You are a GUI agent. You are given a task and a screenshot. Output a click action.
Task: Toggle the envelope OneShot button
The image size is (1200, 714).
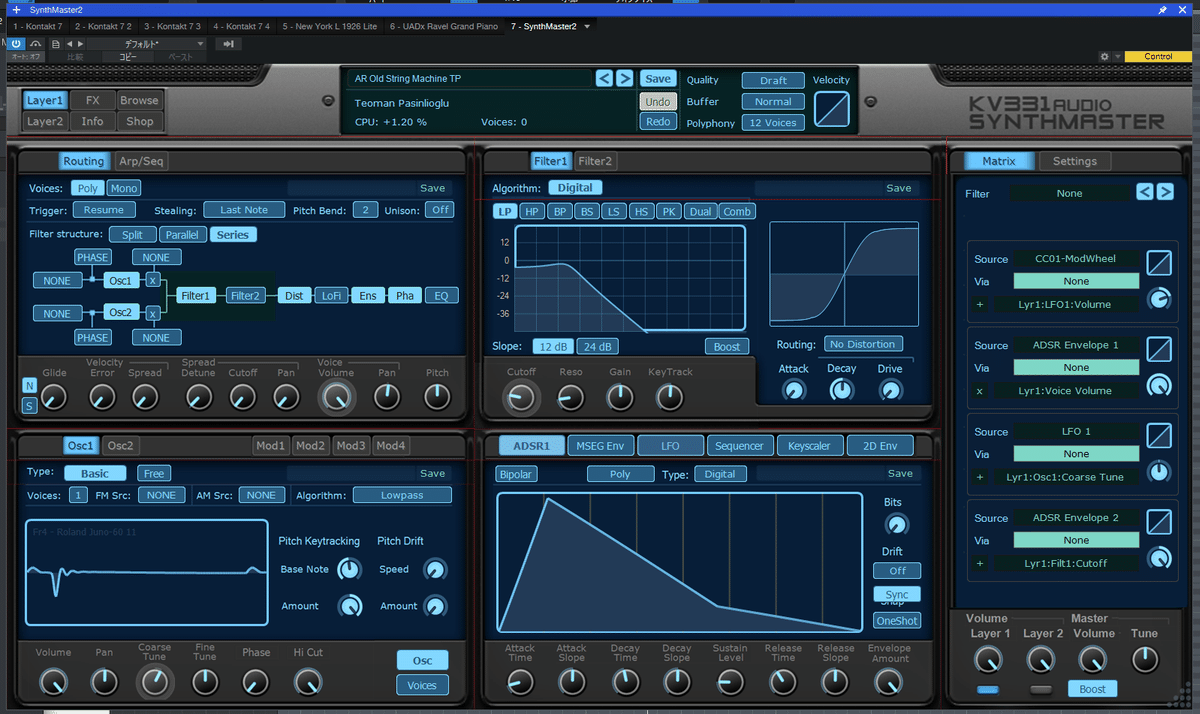[x=897, y=620]
